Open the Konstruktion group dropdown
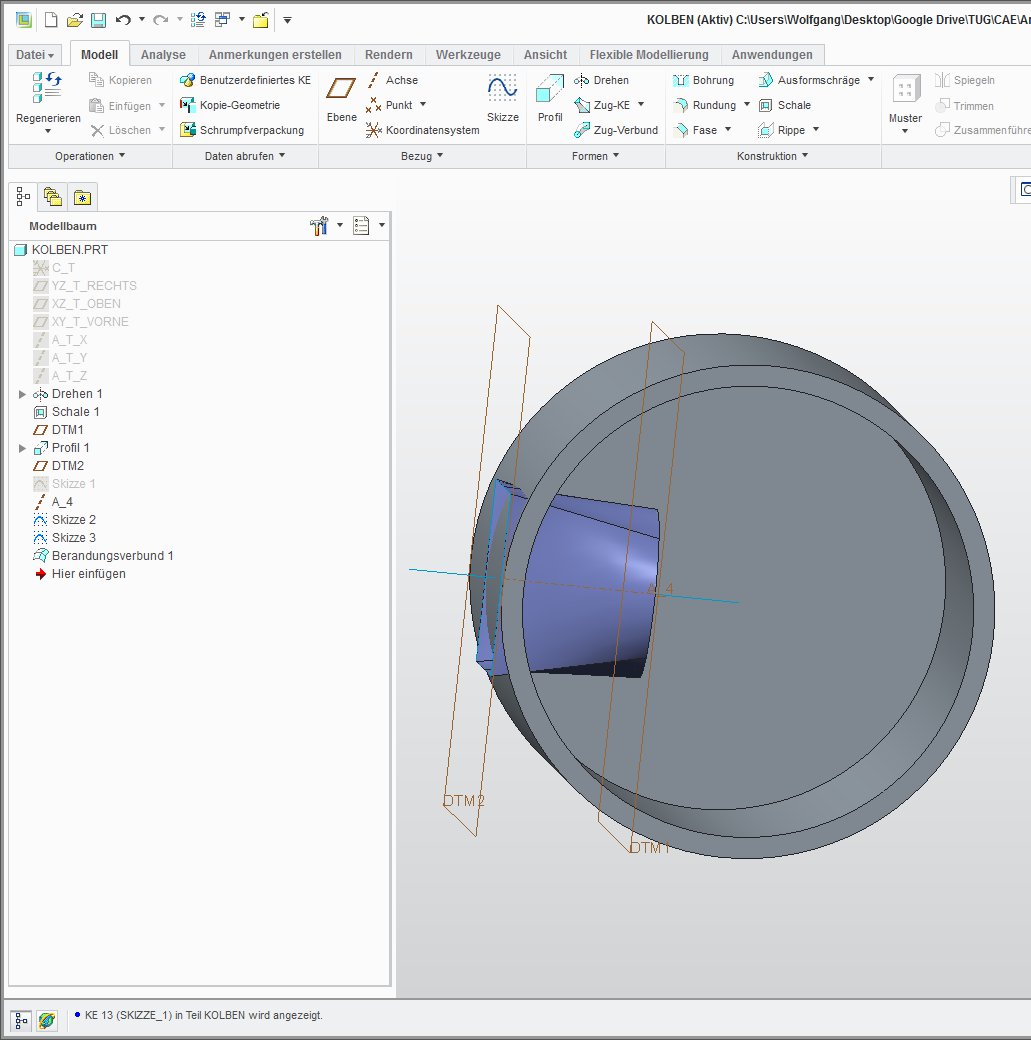1031x1040 pixels. [x=772, y=156]
